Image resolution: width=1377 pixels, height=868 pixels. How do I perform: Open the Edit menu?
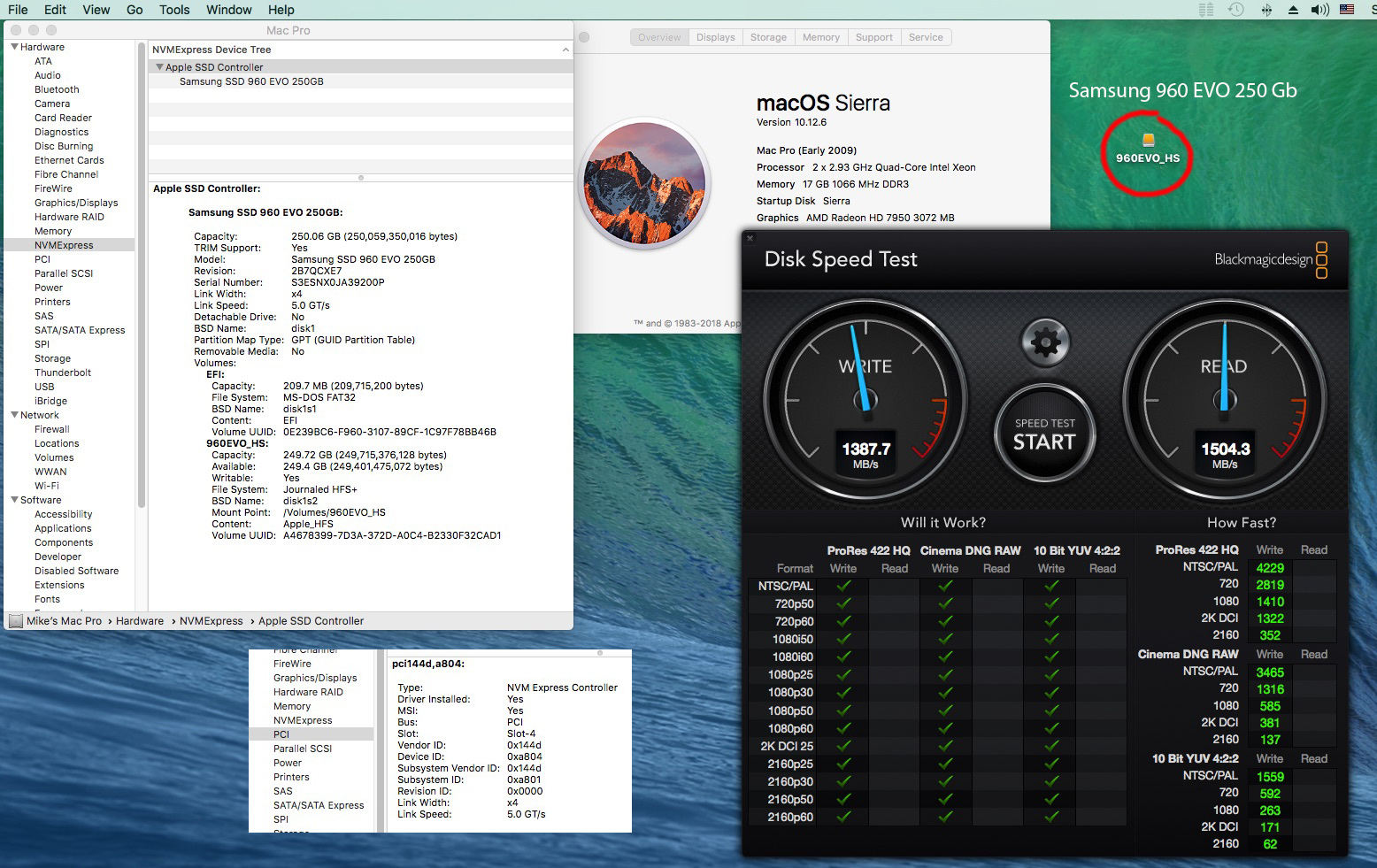point(55,10)
